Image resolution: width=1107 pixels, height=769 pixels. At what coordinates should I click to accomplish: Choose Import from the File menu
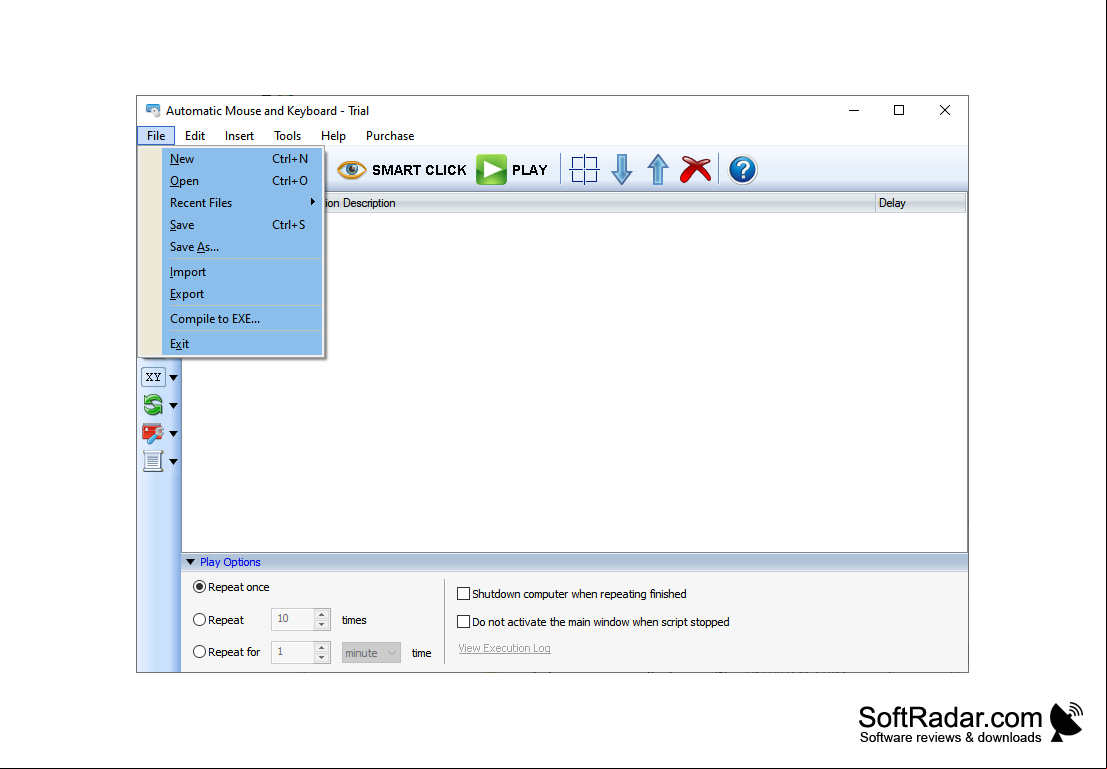[241, 272]
